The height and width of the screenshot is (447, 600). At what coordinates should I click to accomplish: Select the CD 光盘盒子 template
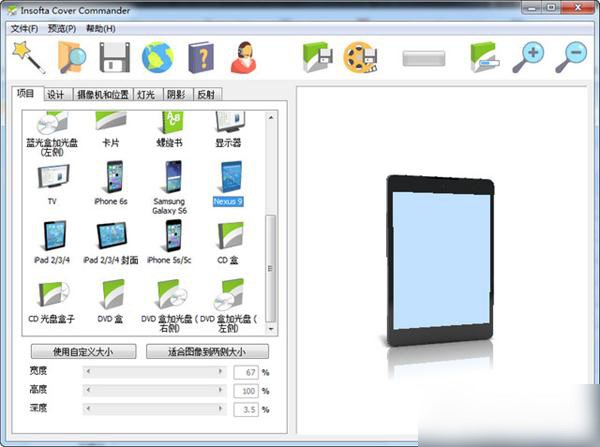click(x=51, y=302)
